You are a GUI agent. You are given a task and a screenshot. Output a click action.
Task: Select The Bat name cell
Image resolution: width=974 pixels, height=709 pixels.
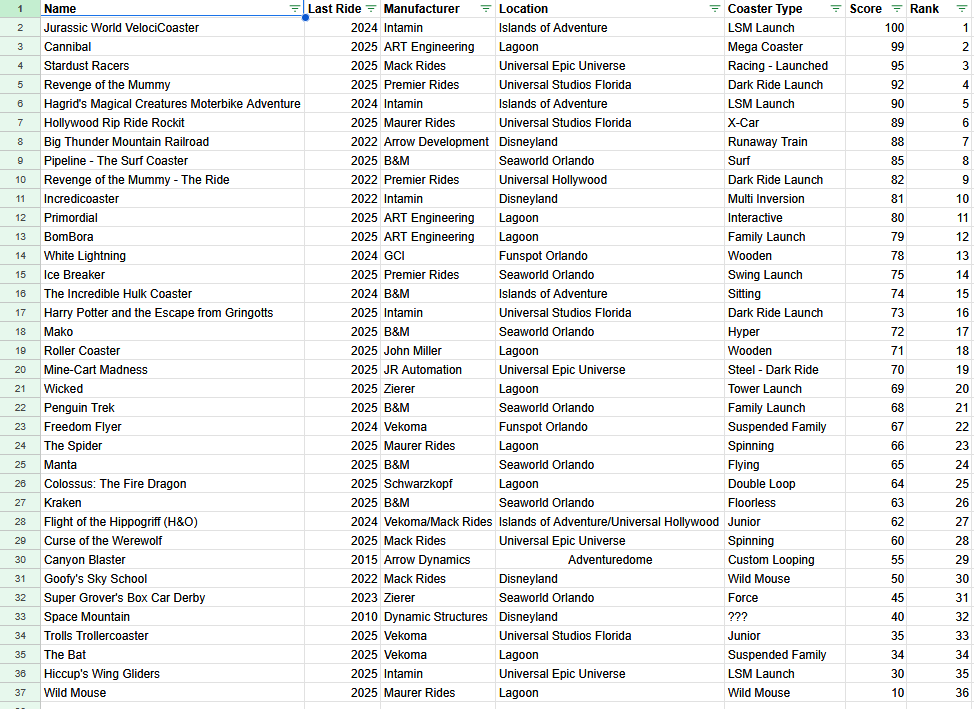[x=173, y=655]
